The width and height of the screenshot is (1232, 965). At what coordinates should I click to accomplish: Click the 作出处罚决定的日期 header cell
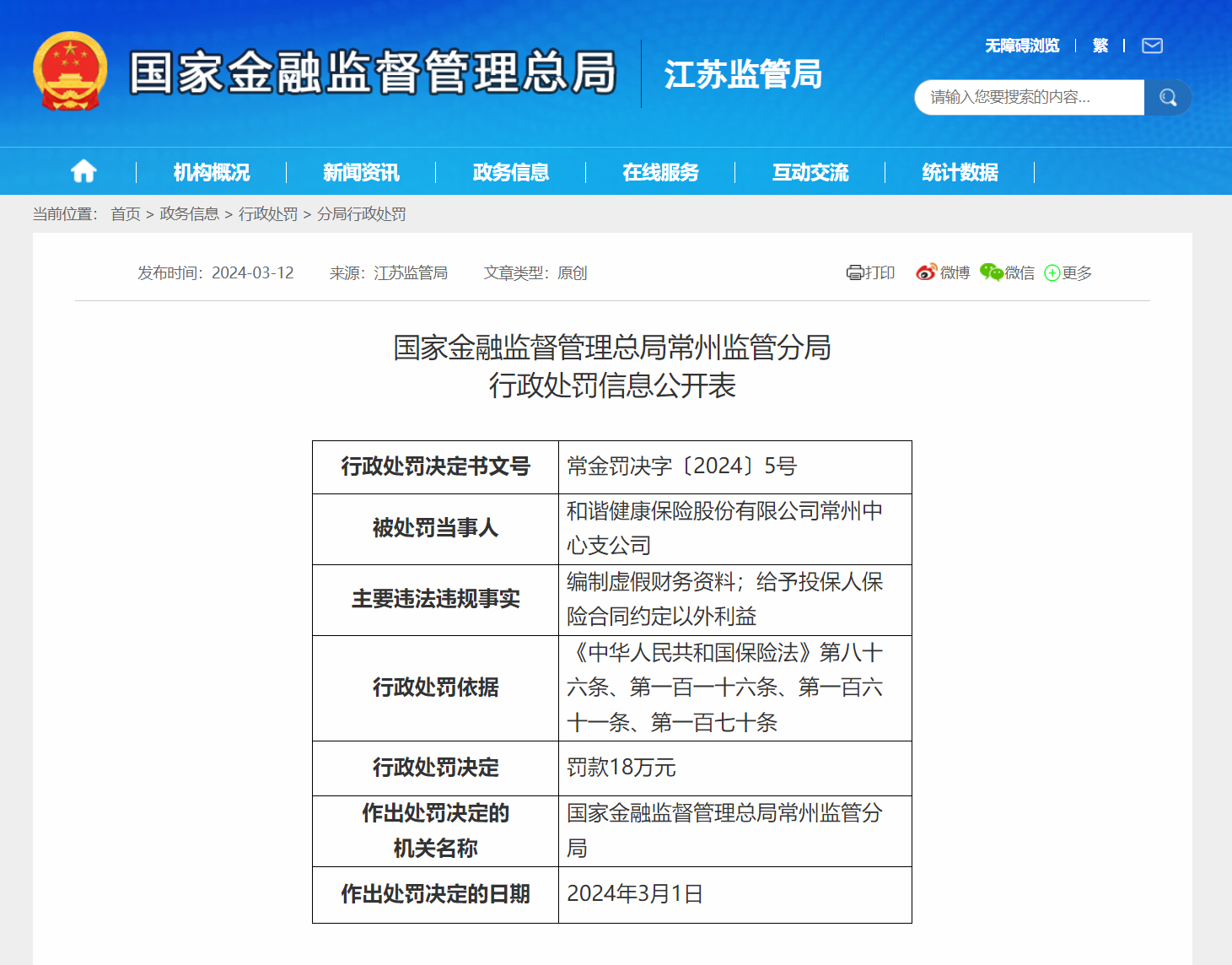click(x=435, y=894)
